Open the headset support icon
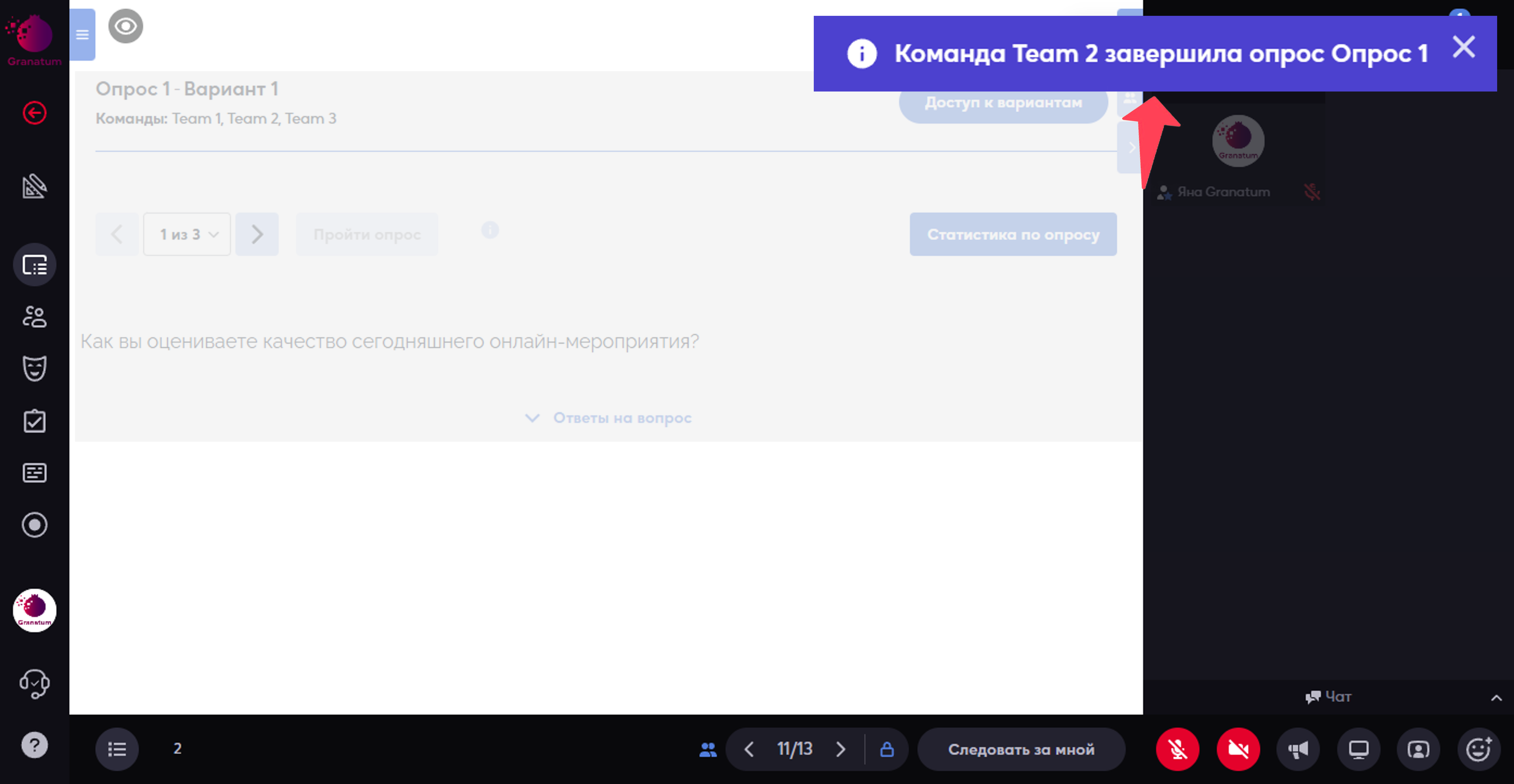 tap(35, 684)
